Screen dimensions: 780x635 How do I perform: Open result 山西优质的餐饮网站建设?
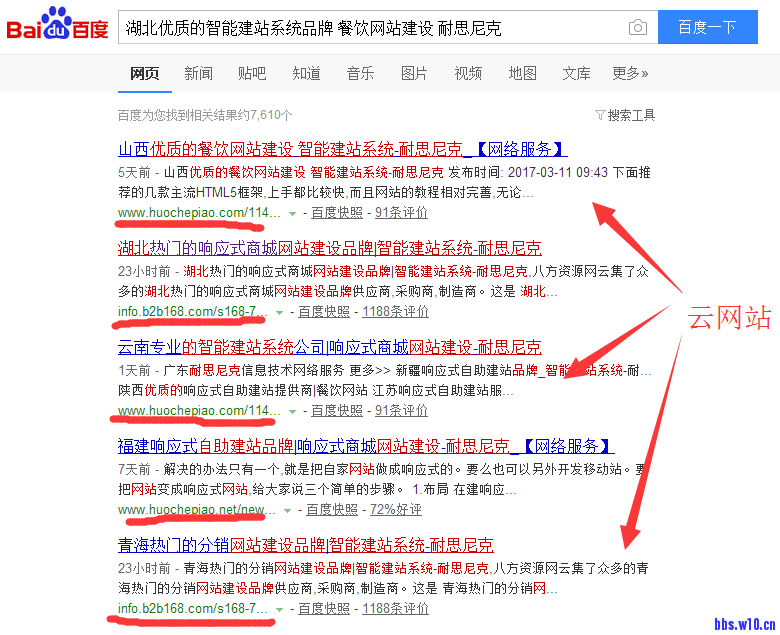342,149
